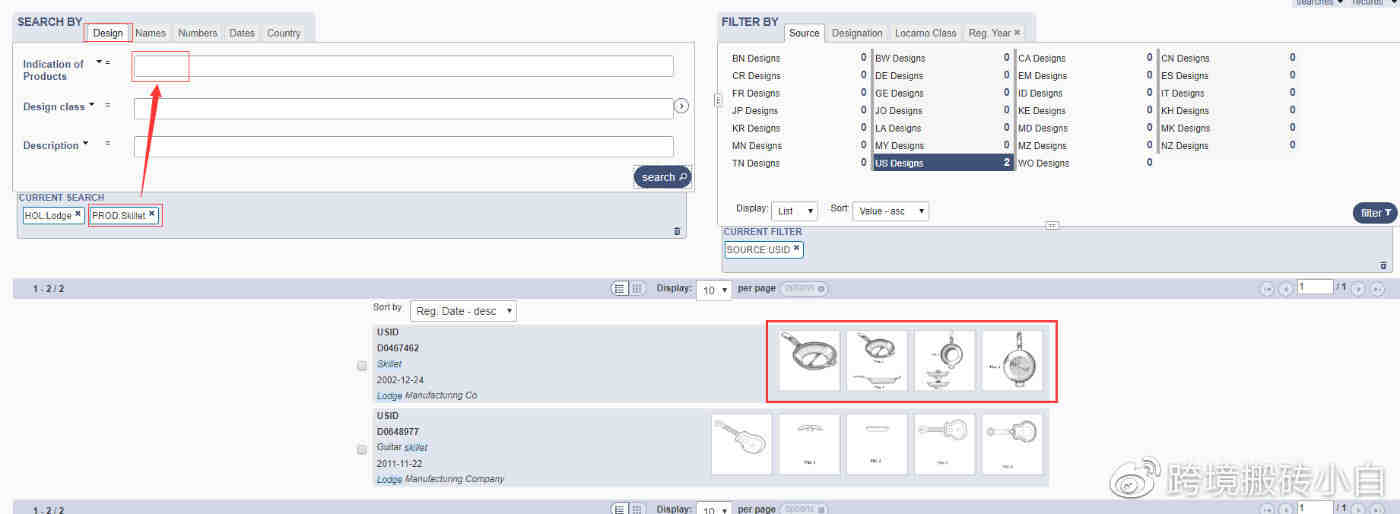Click the options button beside per page
Viewport: 1400px width, 514px height.
803,289
